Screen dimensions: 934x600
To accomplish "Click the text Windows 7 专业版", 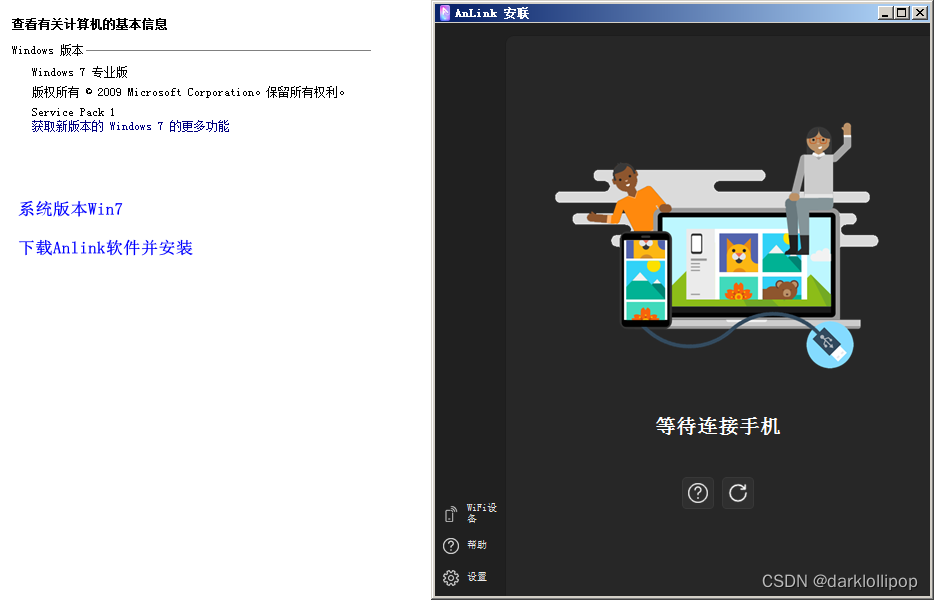I will click(x=79, y=72).
